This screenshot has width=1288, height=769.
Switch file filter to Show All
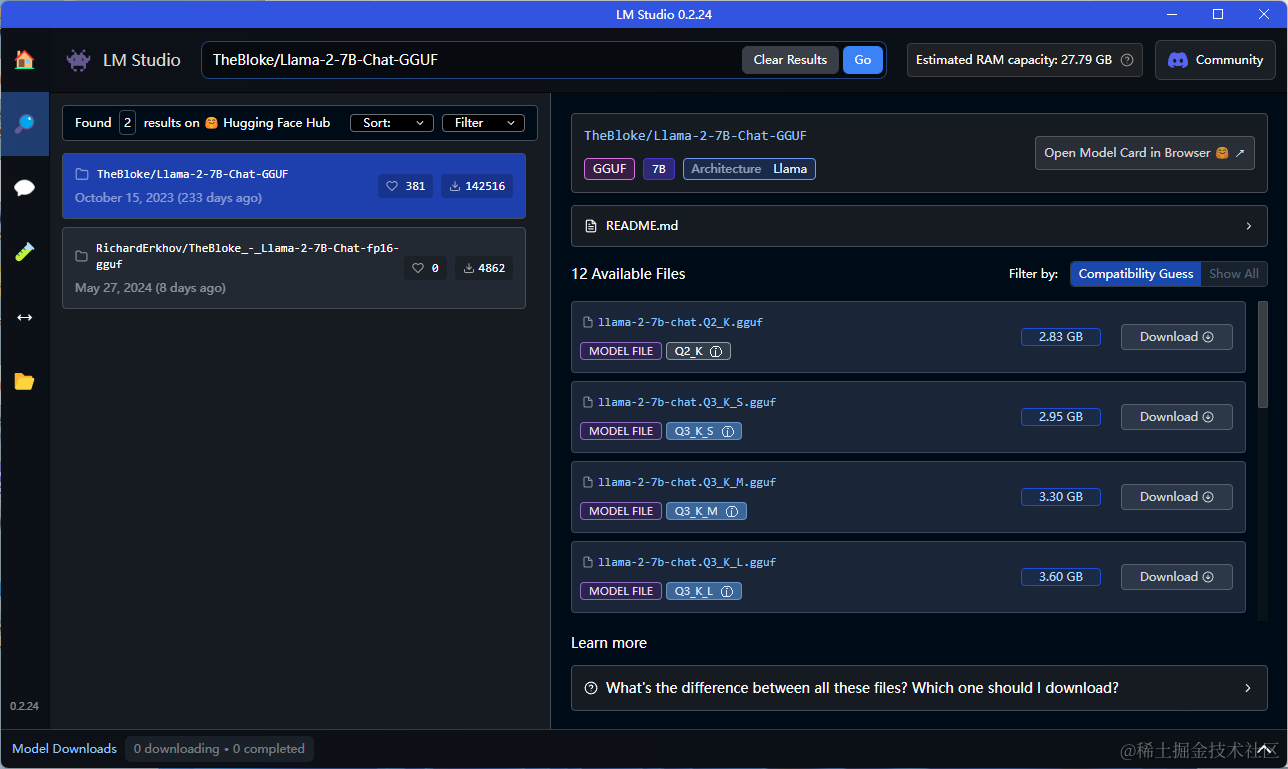click(1233, 274)
